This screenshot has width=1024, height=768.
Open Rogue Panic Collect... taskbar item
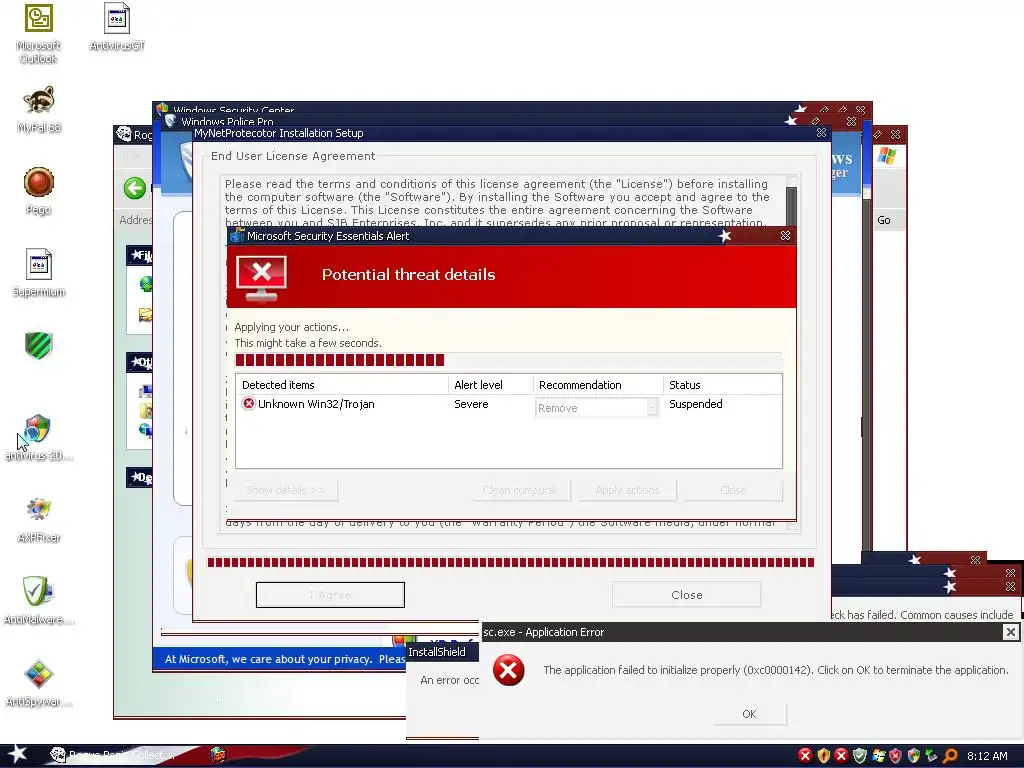[116, 756]
